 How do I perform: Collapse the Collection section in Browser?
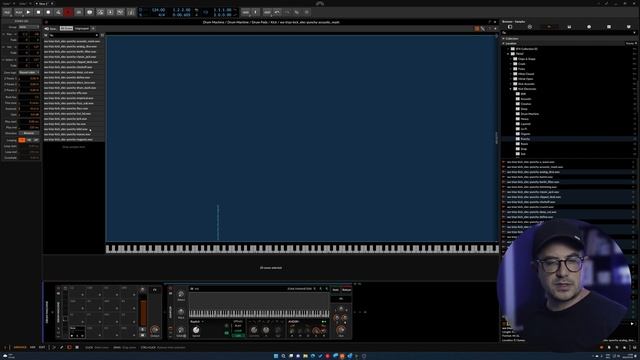pyautogui.click(x=504, y=38)
